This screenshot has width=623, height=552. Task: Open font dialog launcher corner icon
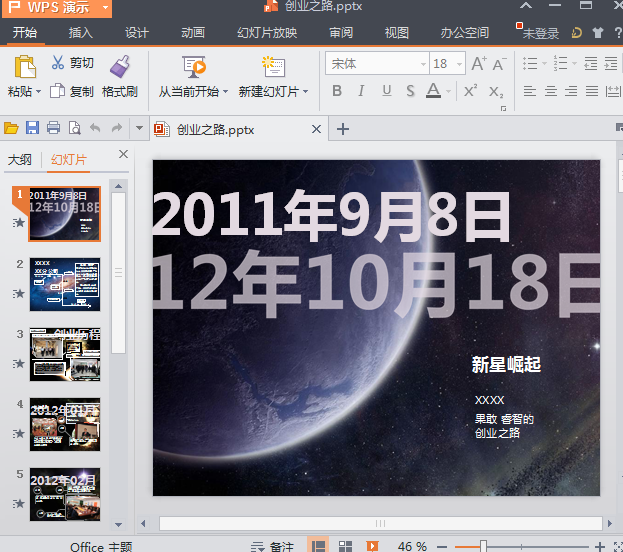coord(503,108)
